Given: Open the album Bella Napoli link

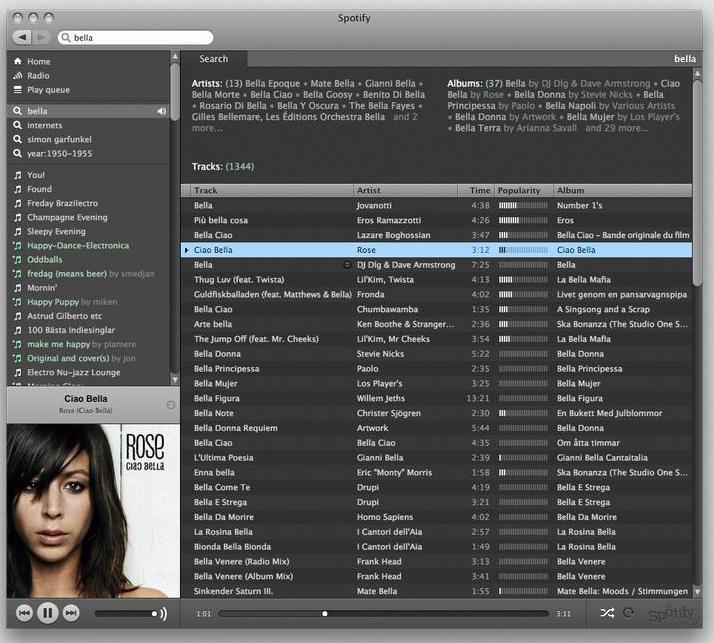Looking at the screenshot, I should tap(570, 106).
